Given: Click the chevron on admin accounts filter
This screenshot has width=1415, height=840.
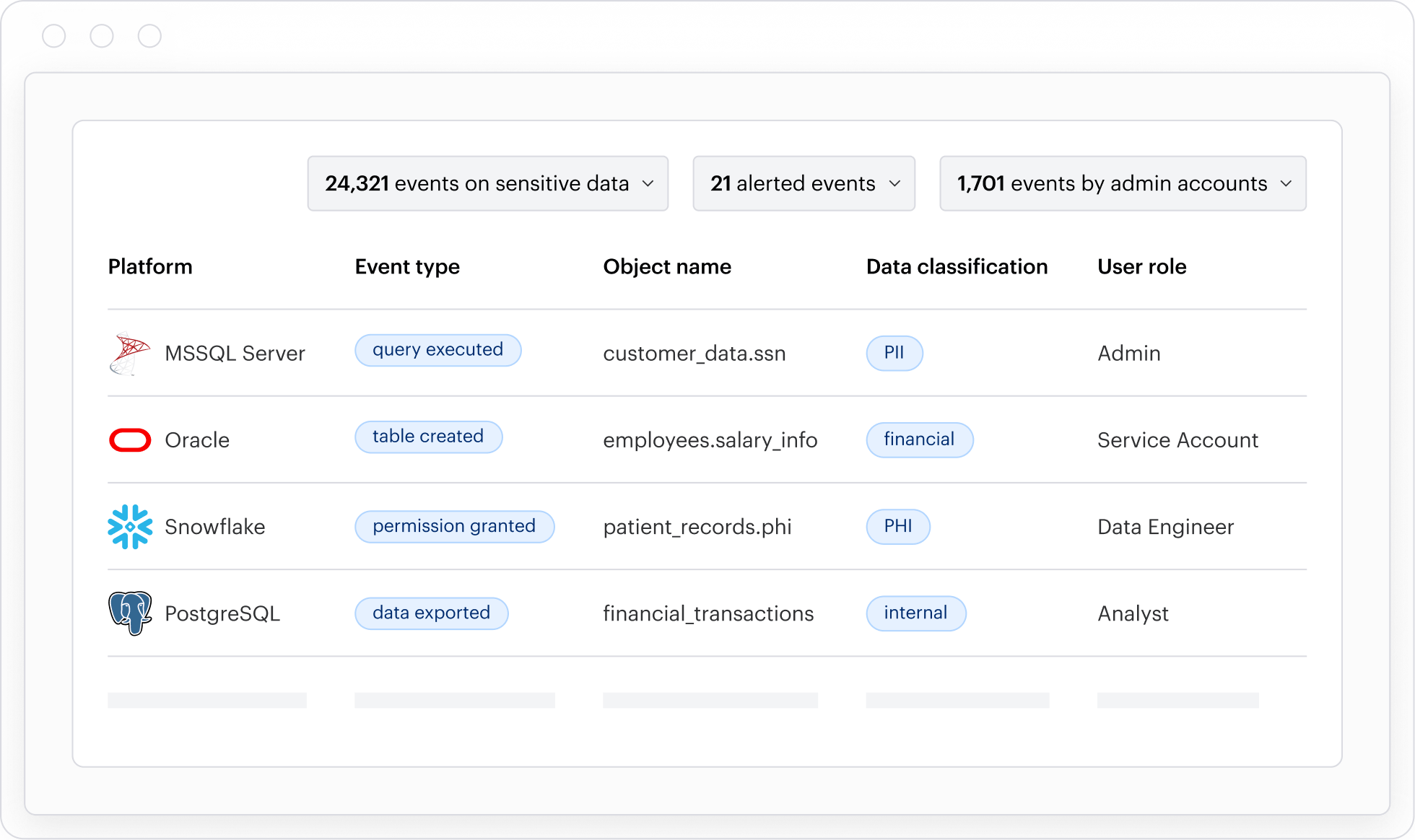Looking at the screenshot, I should 1286,183.
